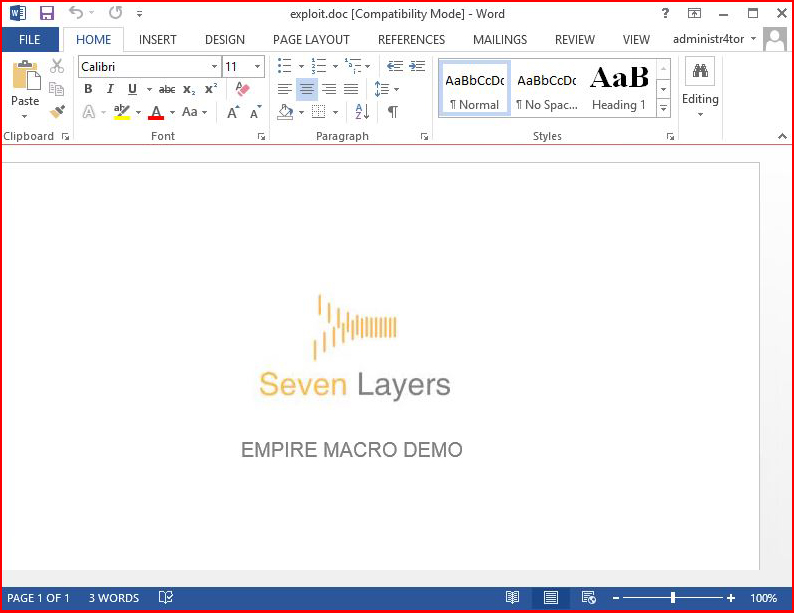This screenshot has width=794, height=613.
Task: Save the document with the floppy disk icon
Action: [47, 13]
